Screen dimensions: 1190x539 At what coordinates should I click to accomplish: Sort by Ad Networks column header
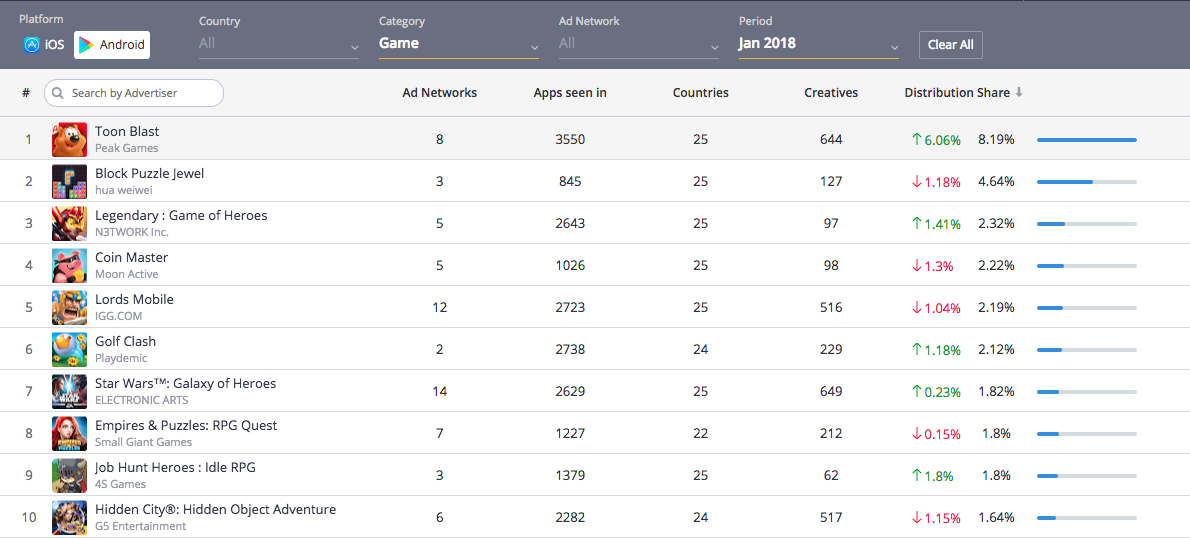(x=439, y=93)
